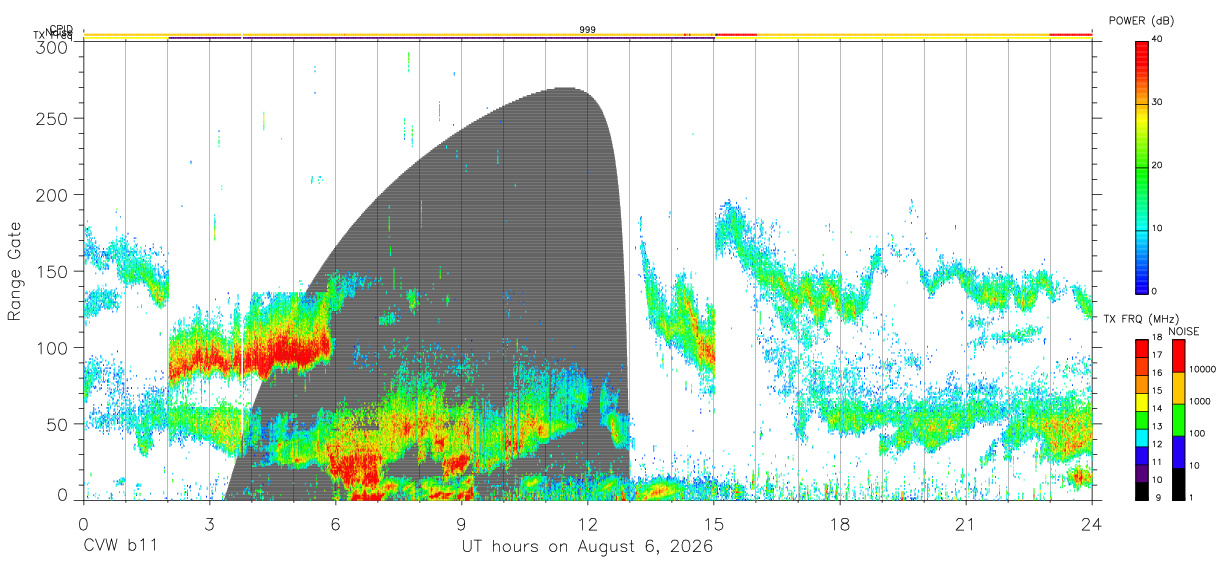Click the "CVW b11" radar label
This screenshot has height=567, width=1228.
coord(119,547)
